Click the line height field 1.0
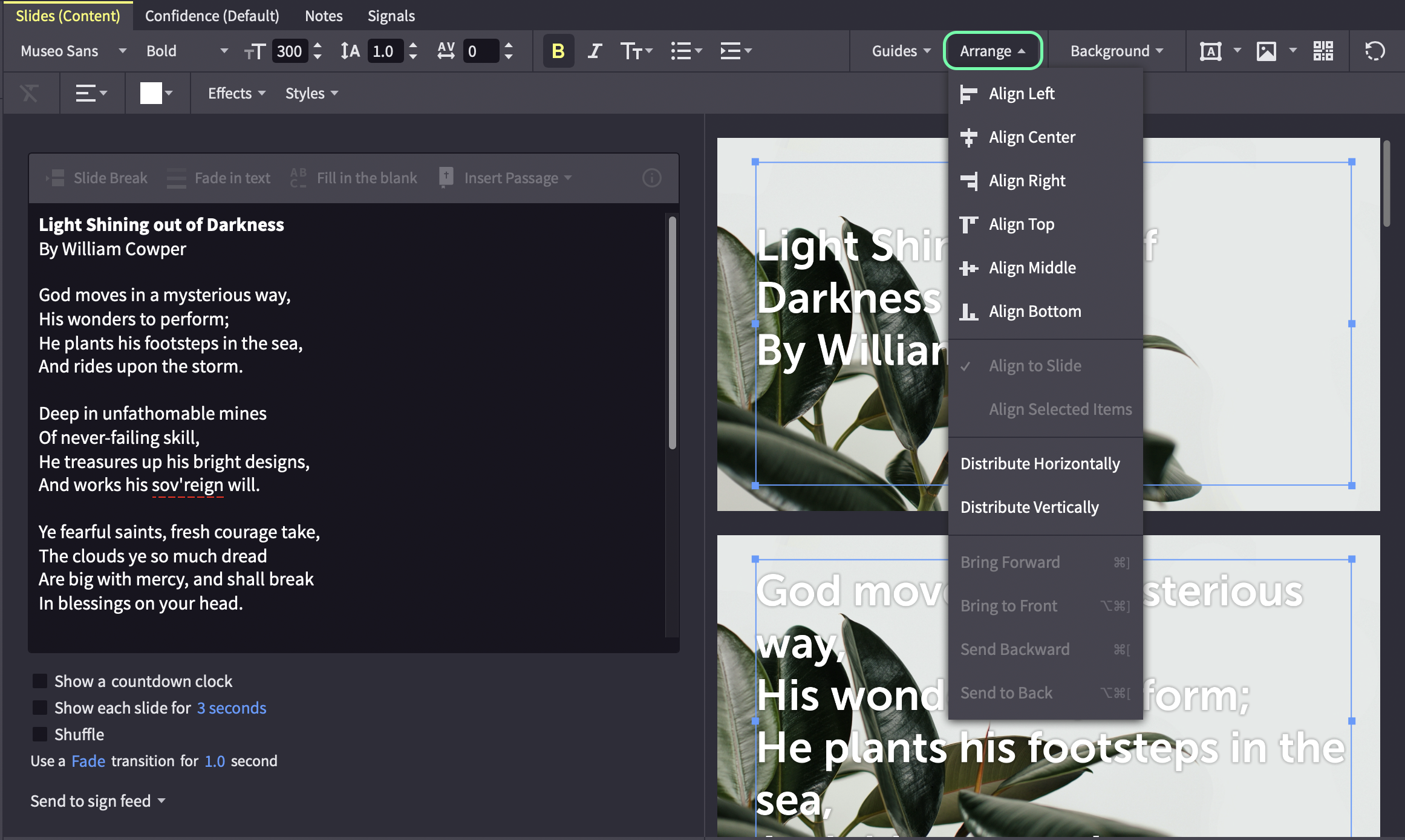 click(x=384, y=51)
